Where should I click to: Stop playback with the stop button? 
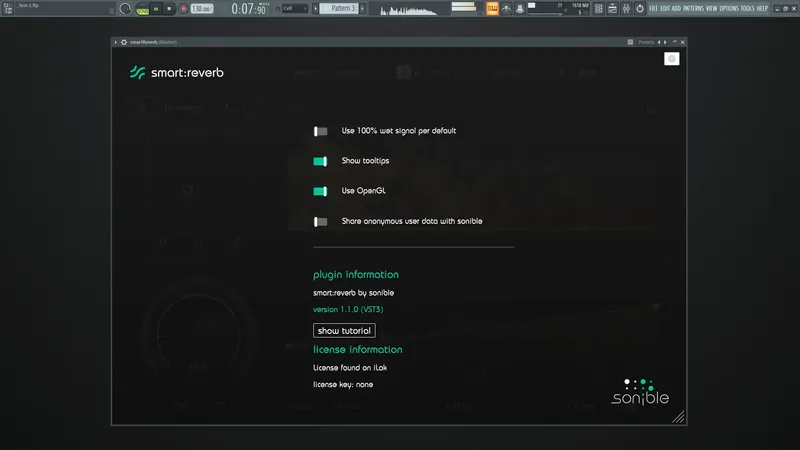[x=169, y=9]
